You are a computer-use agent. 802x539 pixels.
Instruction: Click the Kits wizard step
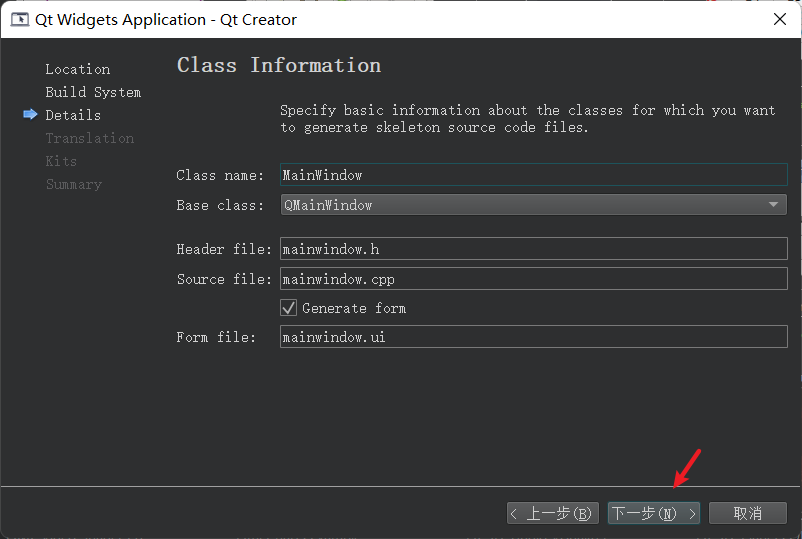pos(61,161)
